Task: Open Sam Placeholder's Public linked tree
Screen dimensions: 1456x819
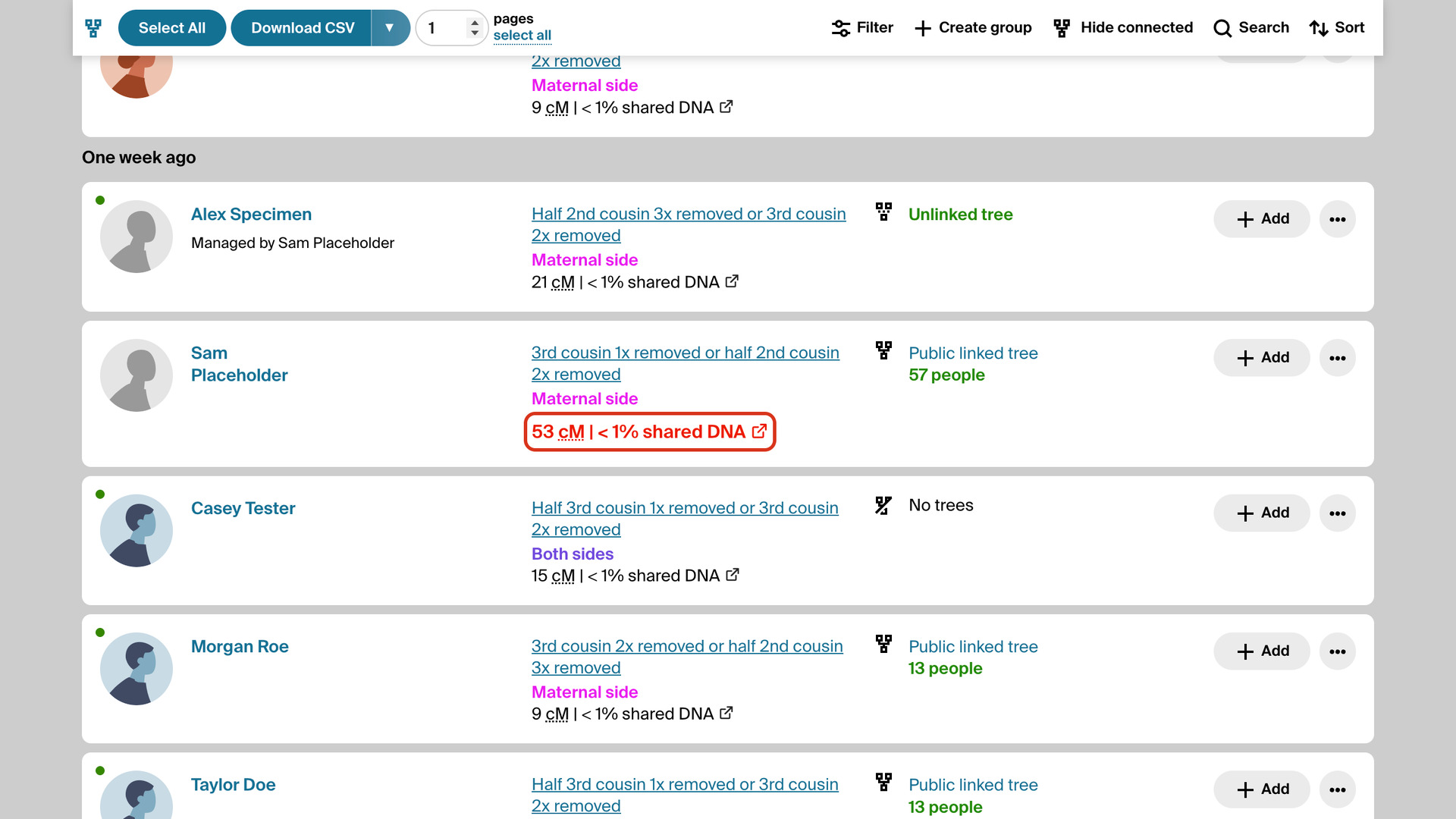Action: pyautogui.click(x=973, y=353)
